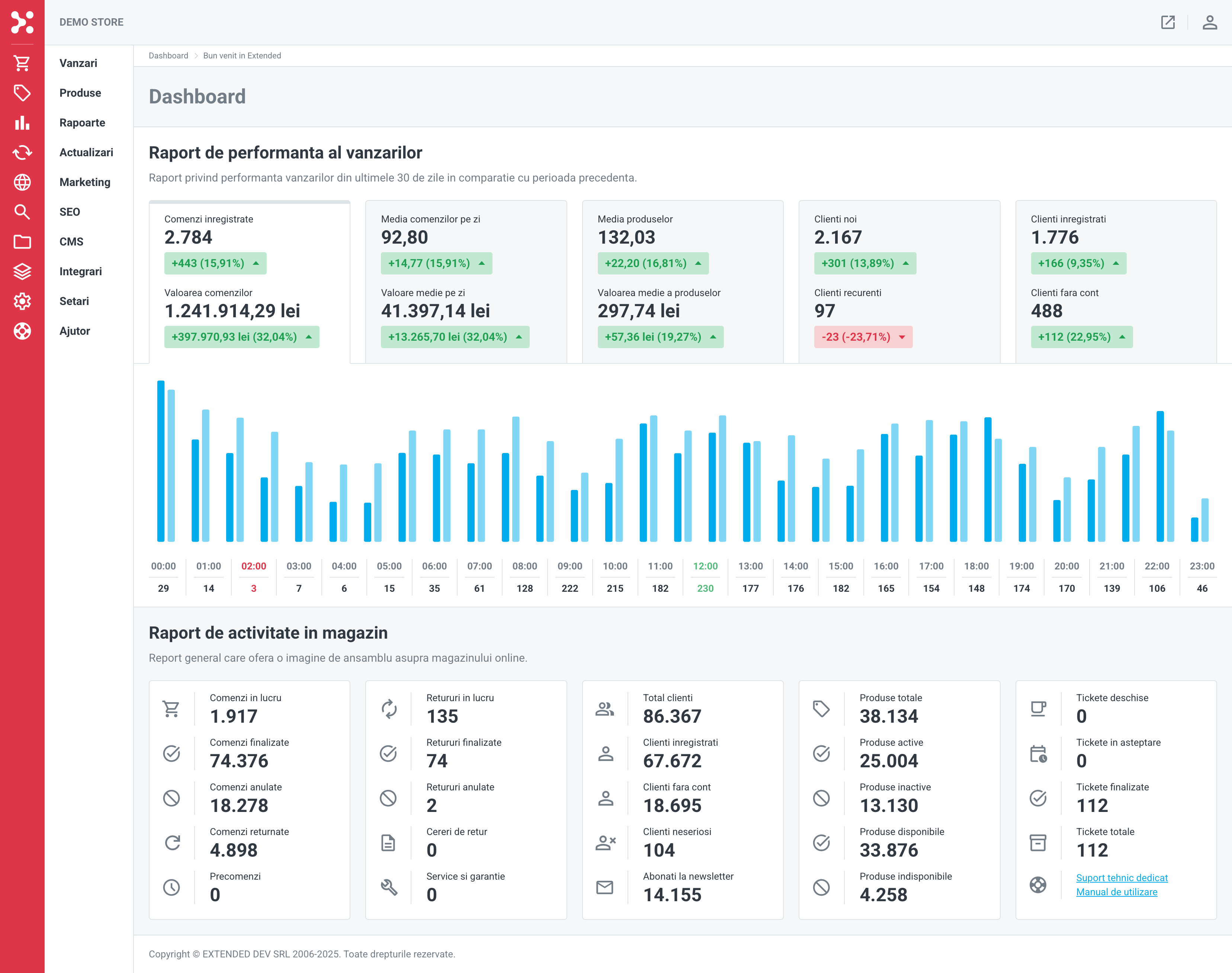This screenshot has height=973, width=1232.
Task: Open the Suport tehnic dedicat link
Action: [x=1122, y=878]
